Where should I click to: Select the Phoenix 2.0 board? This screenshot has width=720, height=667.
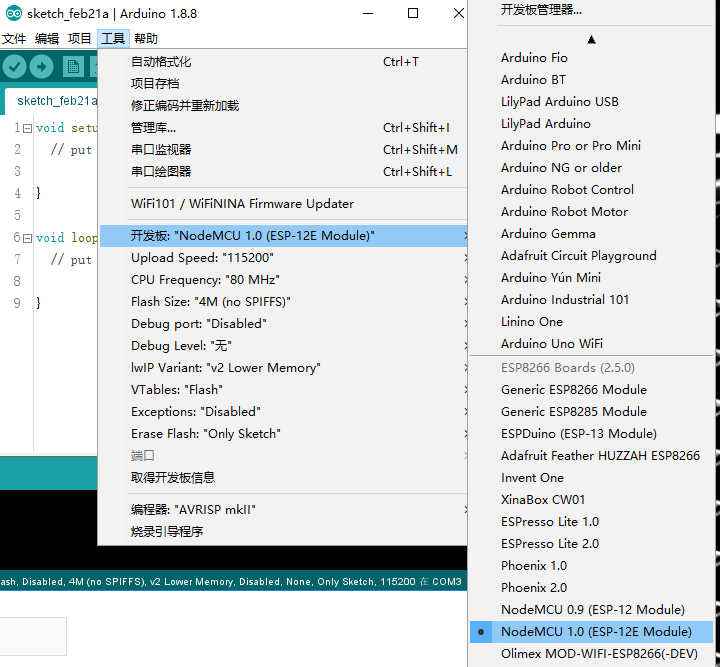[591, 588]
